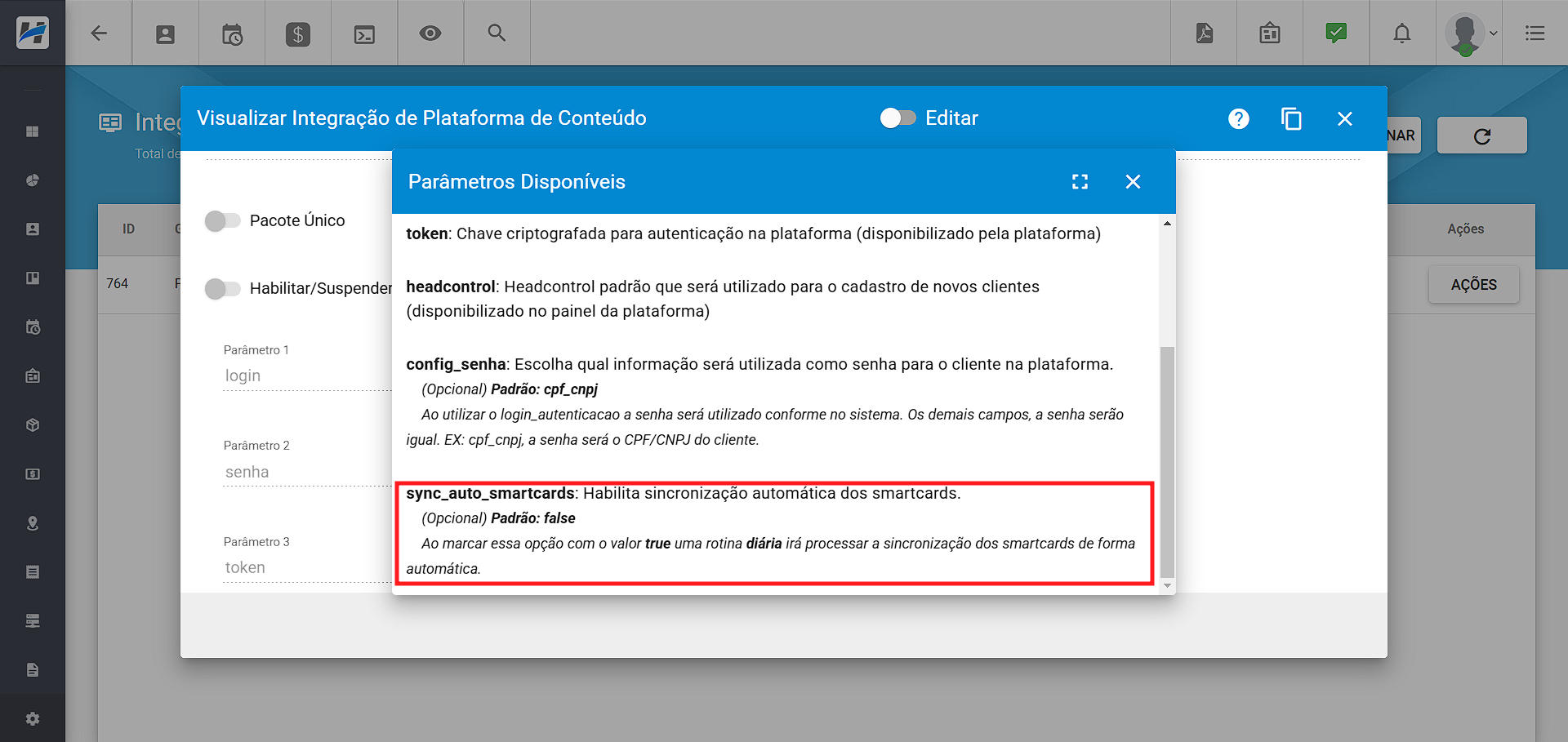1568x742 pixels.
Task: Open the list menu icon at top right
Action: pos(1535,33)
